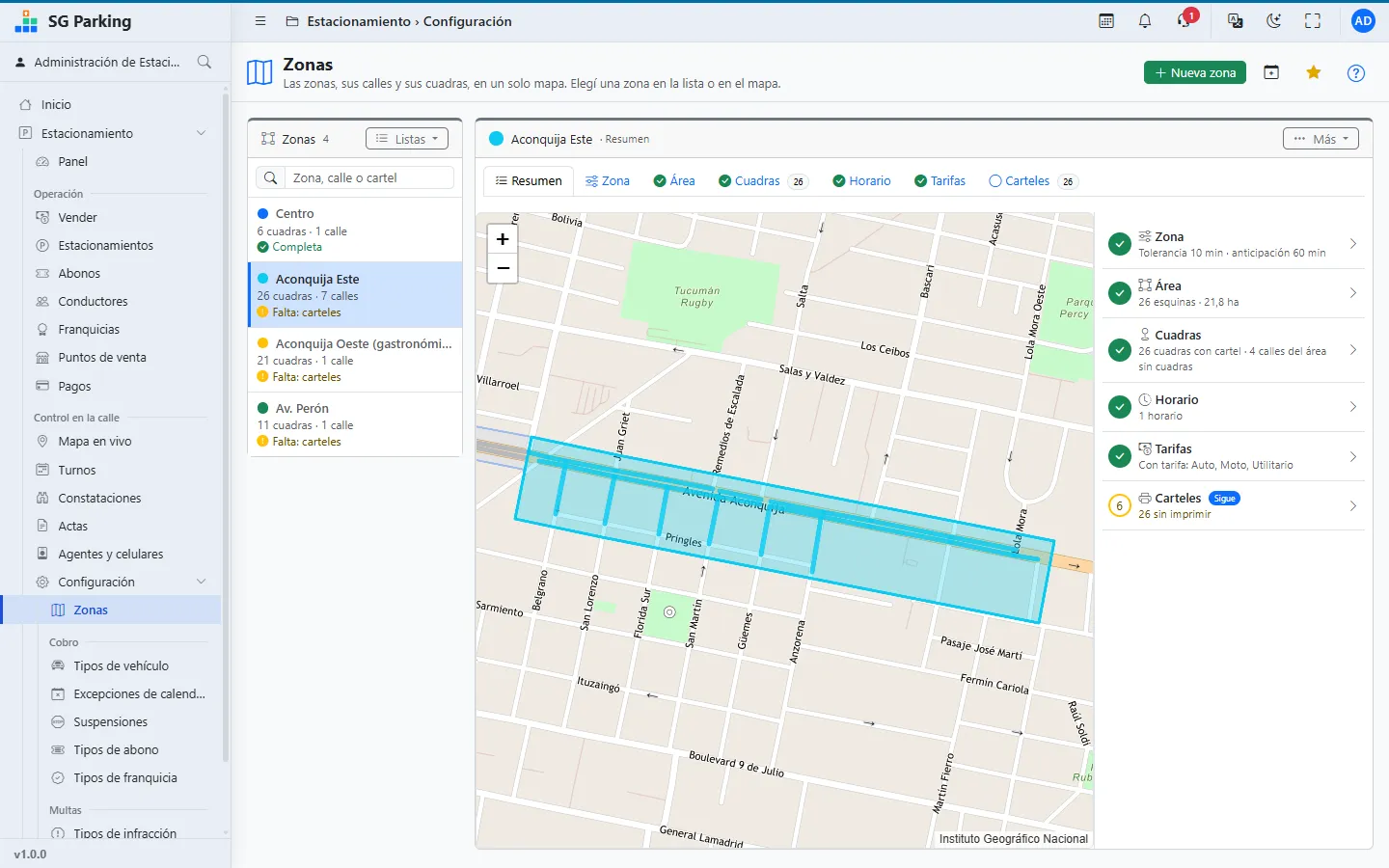This screenshot has width=1389, height=868.
Task: Click the Estacionamiento breadcrumb in the header
Action: [359, 21]
